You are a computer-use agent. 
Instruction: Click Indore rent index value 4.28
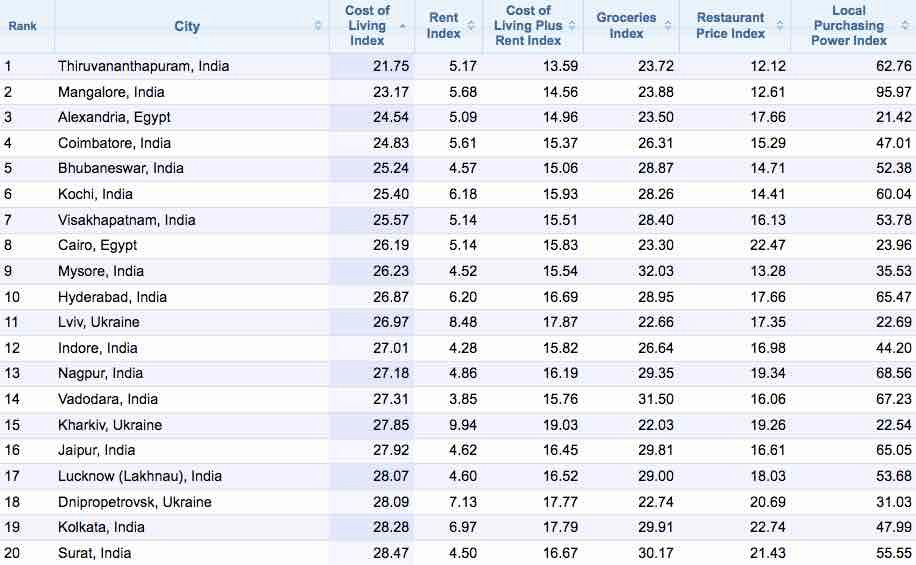(463, 348)
